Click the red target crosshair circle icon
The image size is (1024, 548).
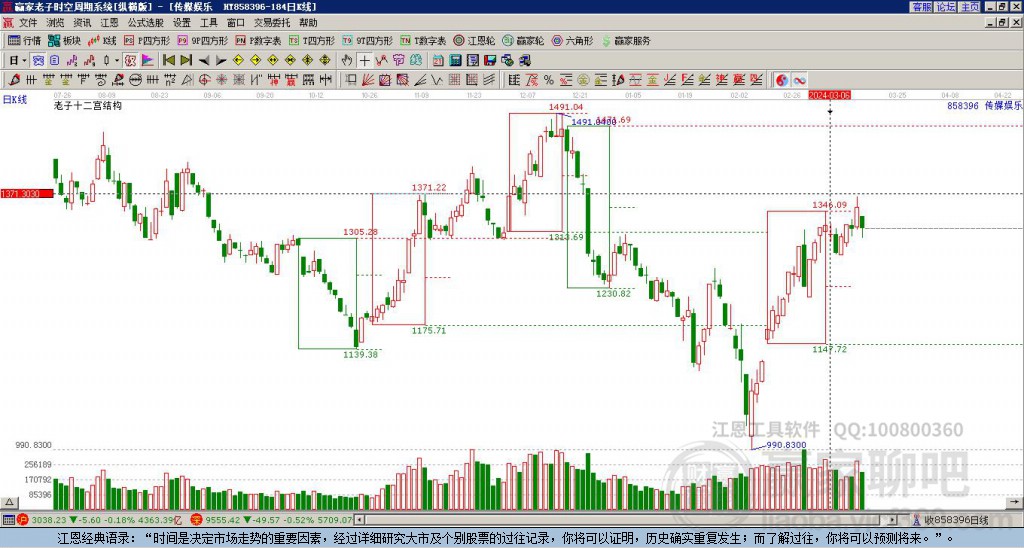click(204, 80)
